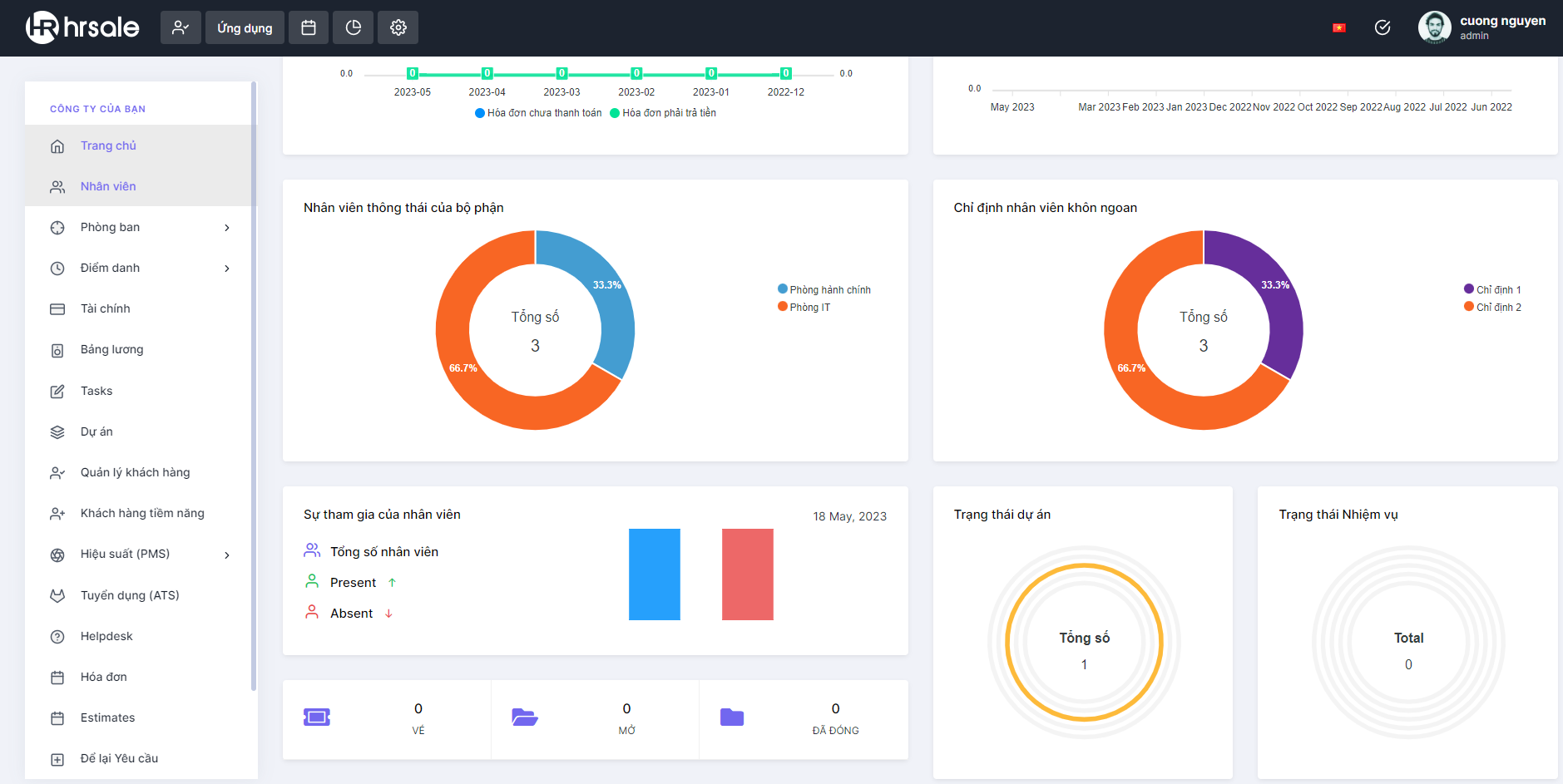Click the hrsale logo
The height and width of the screenshot is (784, 1563).
[82, 27]
